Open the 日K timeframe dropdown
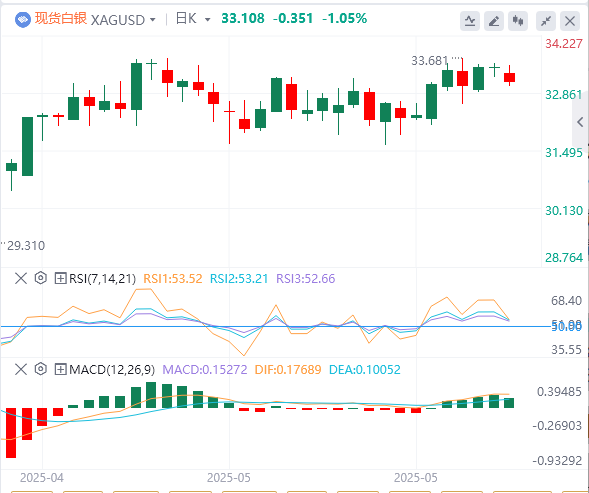The height and width of the screenshot is (493, 589). click(x=208, y=20)
